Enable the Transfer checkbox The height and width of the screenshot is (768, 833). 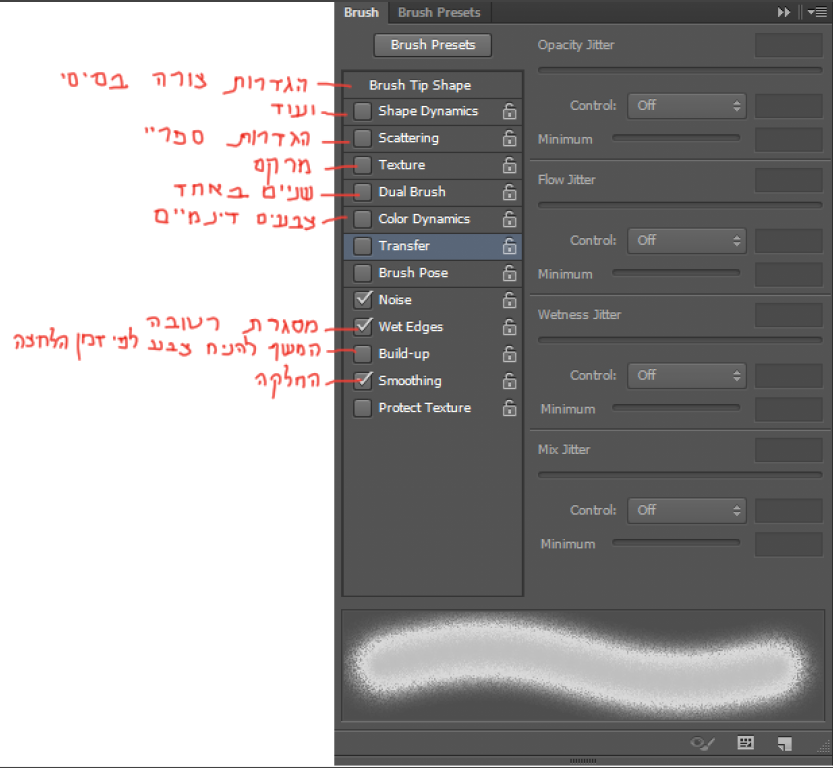tap(362, 246)
